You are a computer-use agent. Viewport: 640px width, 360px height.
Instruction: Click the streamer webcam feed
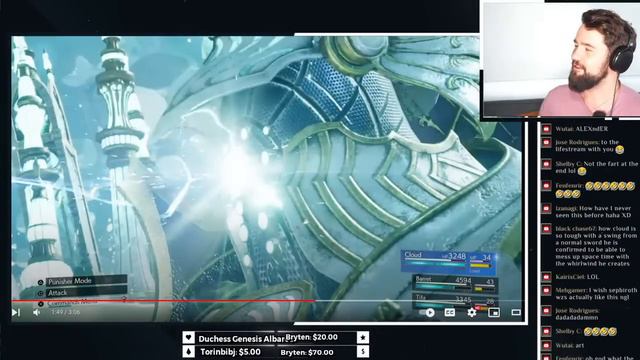pos(562,60)
